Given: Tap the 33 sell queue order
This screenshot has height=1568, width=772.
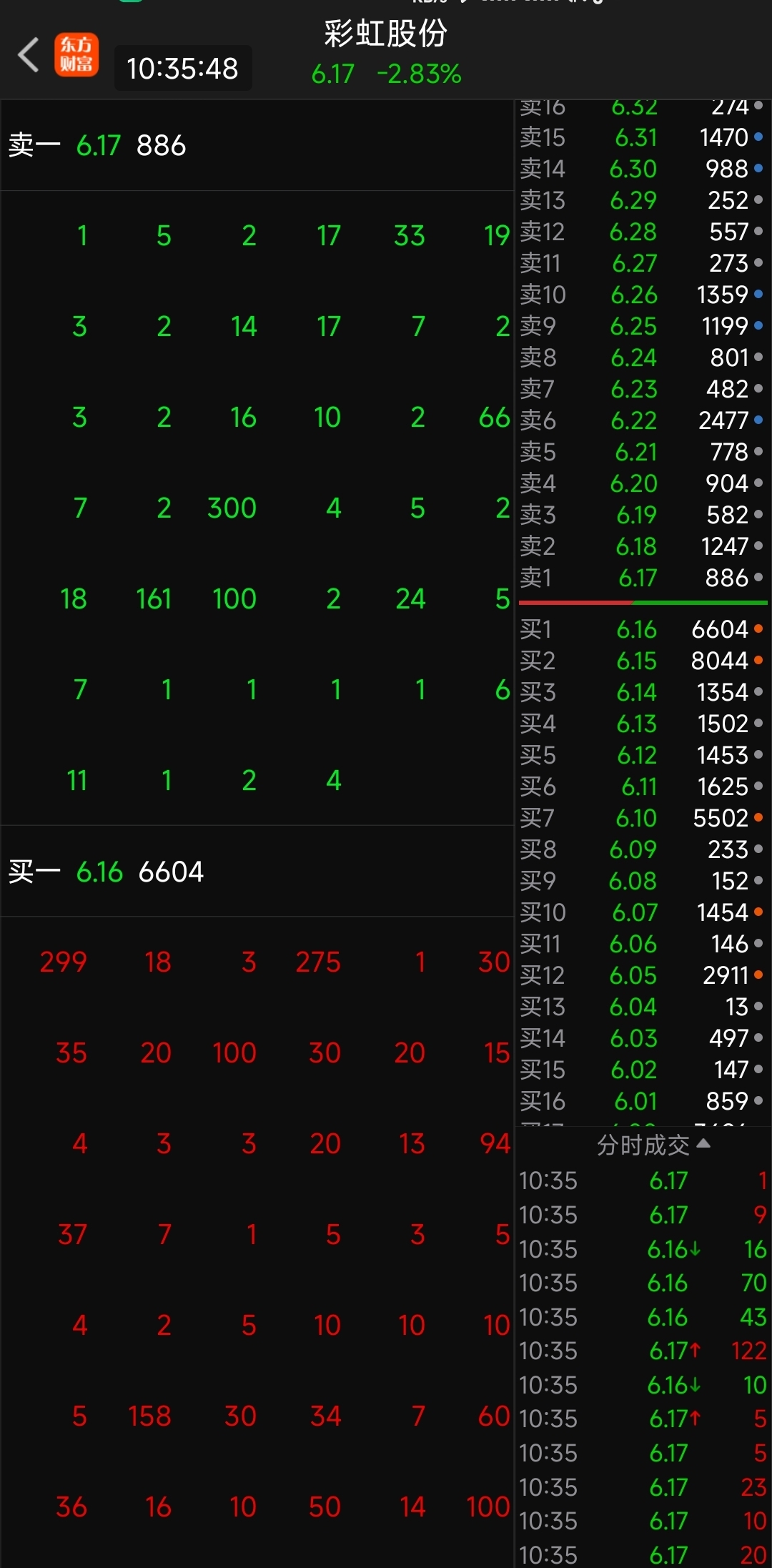Looking at the screenshot, I should click(410, 236).
